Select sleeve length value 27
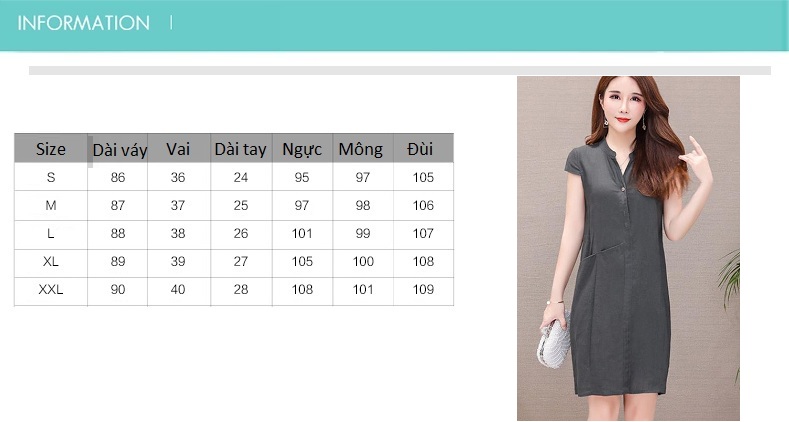Screen dimensions: 789x422 [x=241, y=262]
